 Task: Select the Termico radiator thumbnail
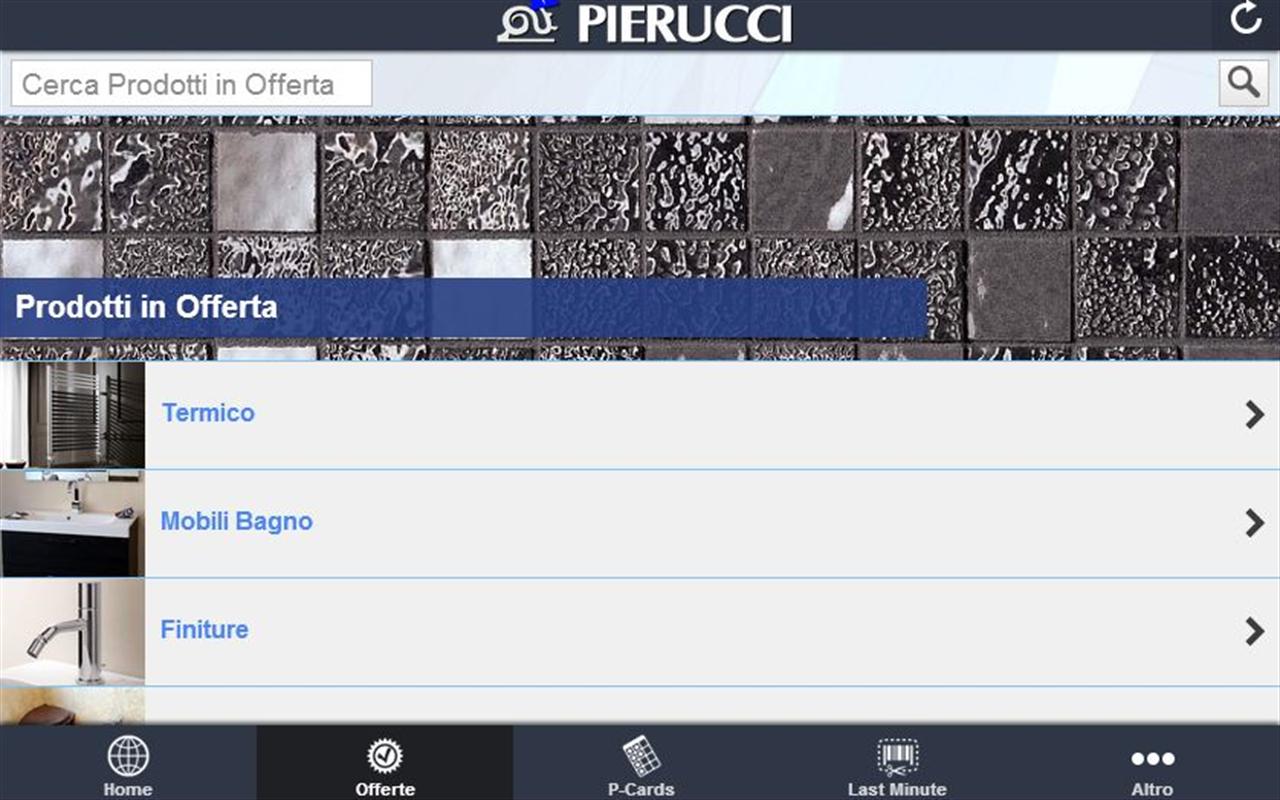72,414
